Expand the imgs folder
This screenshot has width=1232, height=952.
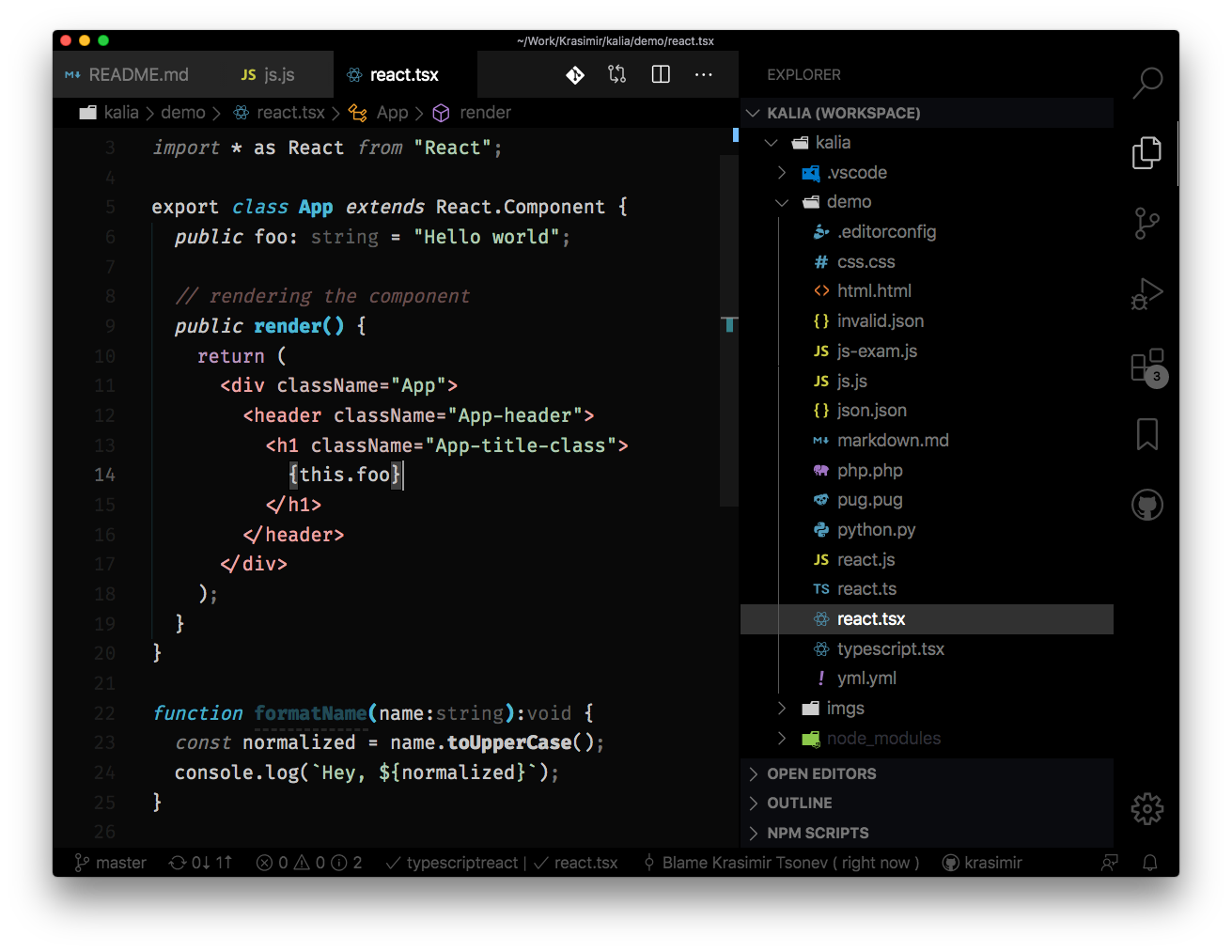[927, 709]
